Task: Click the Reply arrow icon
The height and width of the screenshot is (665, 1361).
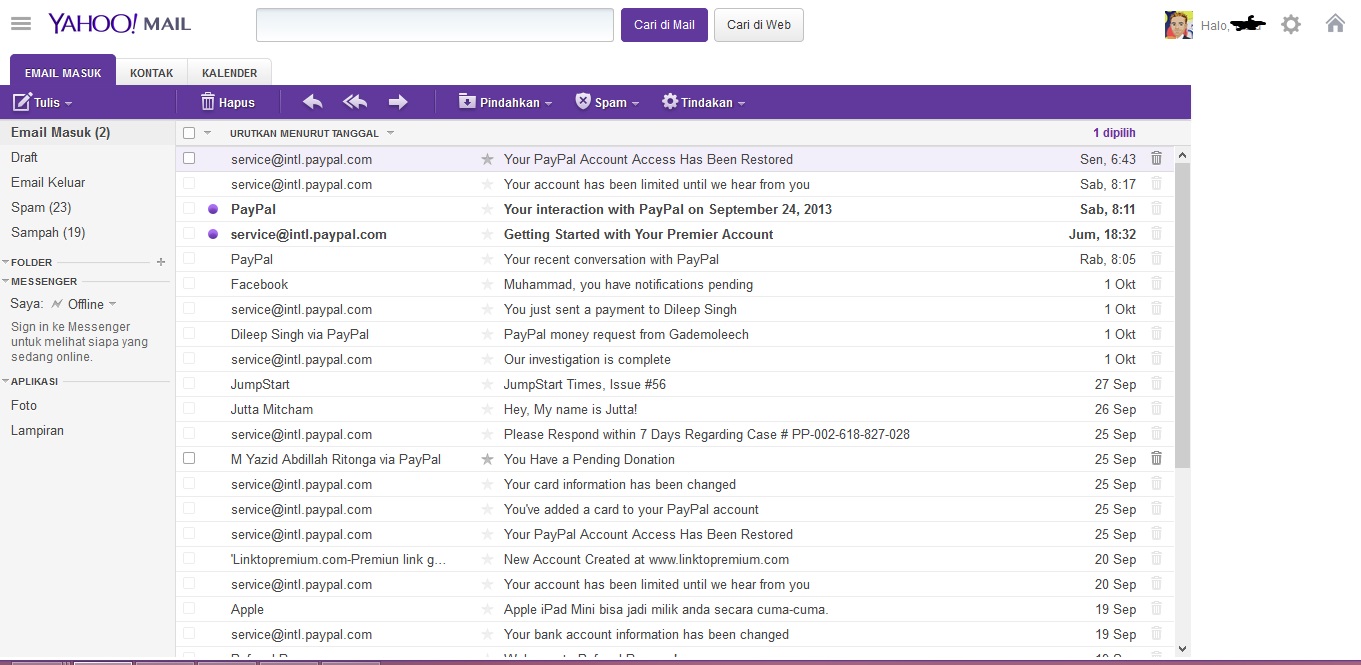Action: [313, 102]
